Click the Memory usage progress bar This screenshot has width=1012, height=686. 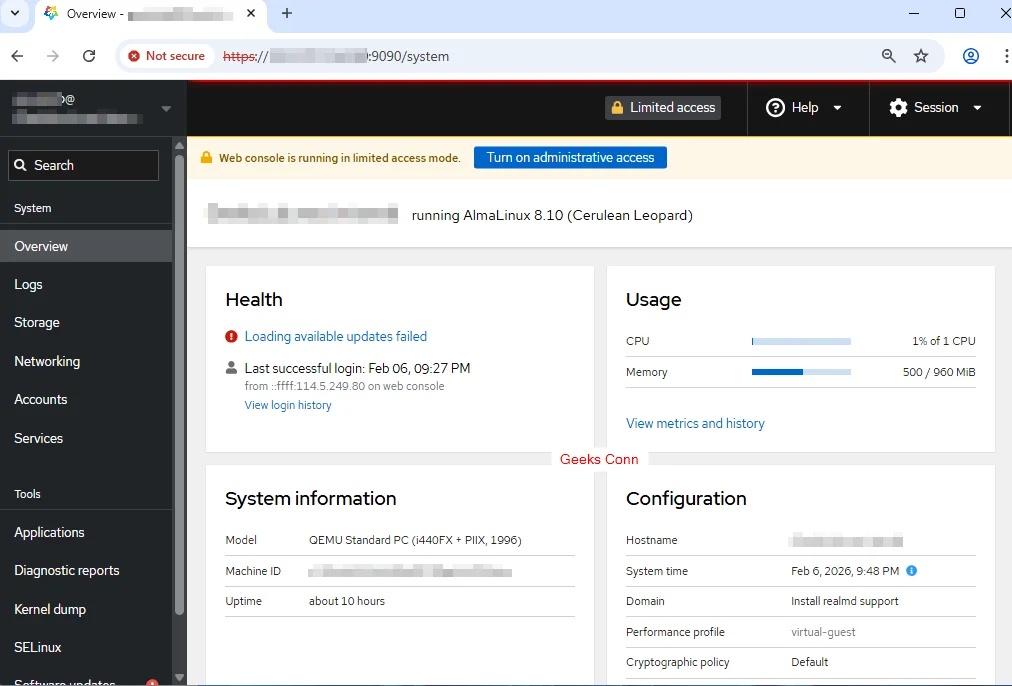800,372
